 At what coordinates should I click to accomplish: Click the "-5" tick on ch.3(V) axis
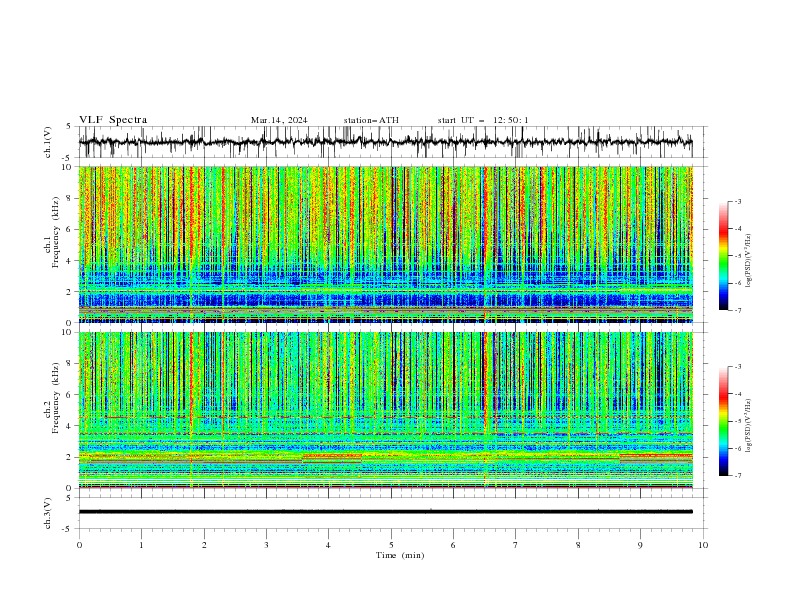click(68, 529)
